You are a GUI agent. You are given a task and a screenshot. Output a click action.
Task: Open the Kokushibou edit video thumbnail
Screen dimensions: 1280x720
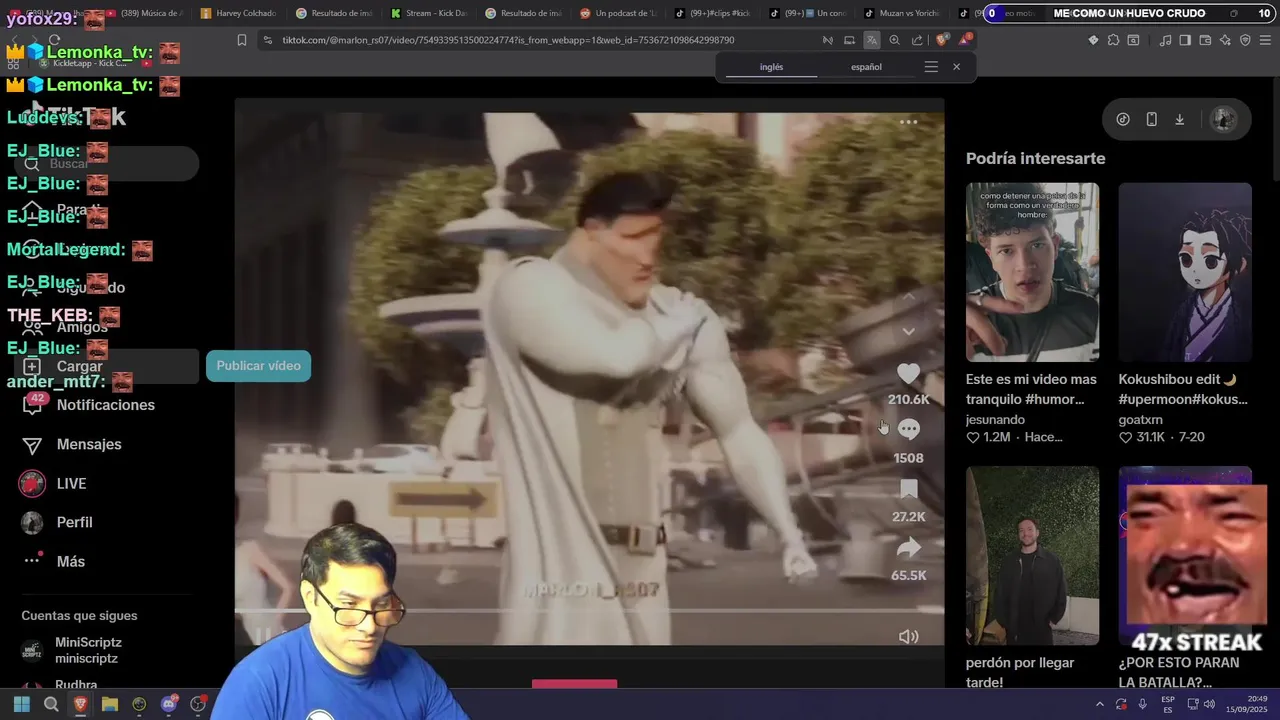tap(1185, 272)
